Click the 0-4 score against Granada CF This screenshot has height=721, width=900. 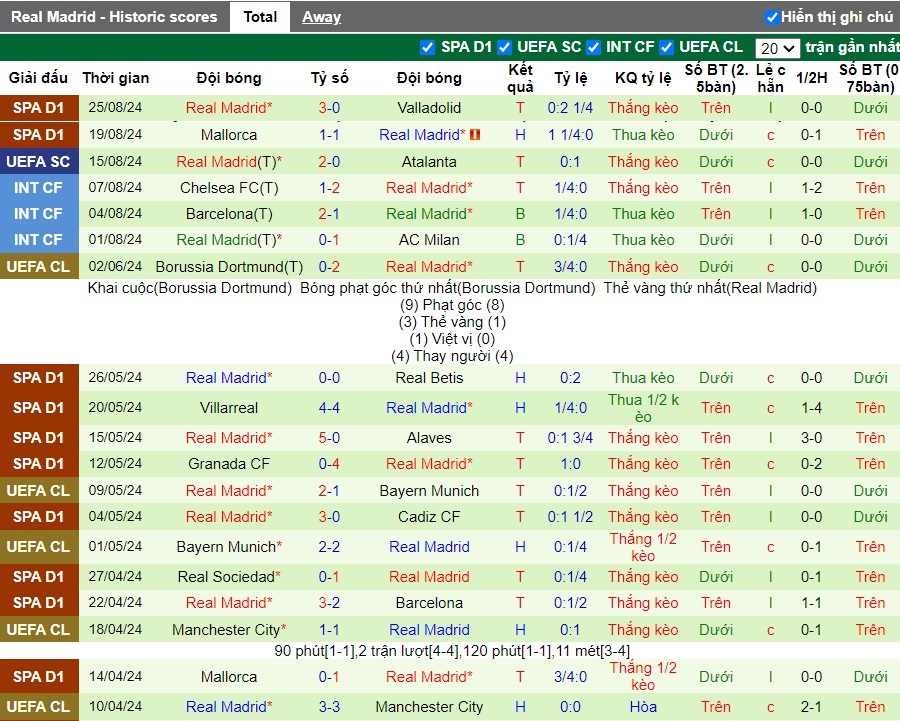pos(329,464)
